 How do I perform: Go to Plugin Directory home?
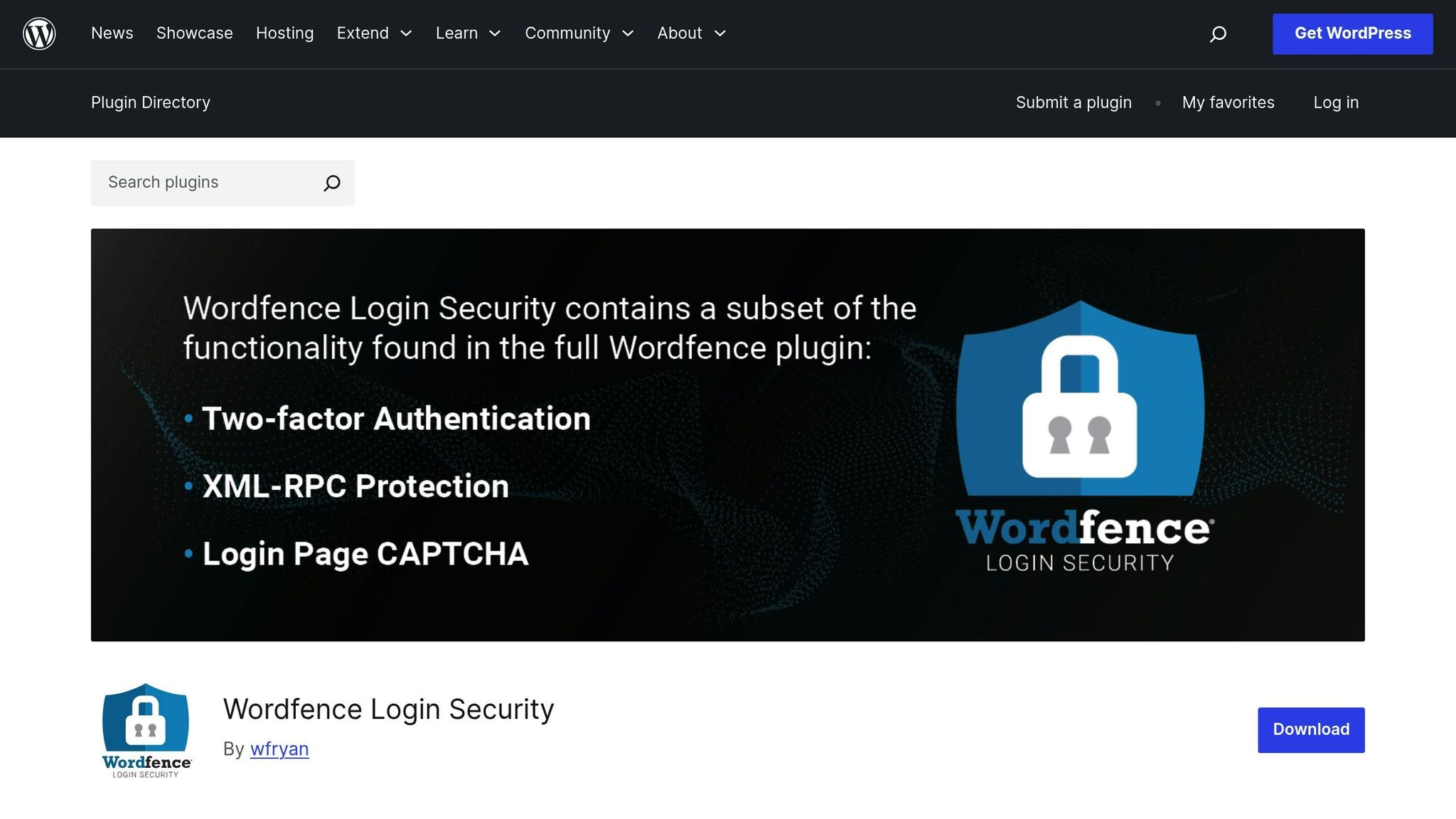click(x=151, y=102)
